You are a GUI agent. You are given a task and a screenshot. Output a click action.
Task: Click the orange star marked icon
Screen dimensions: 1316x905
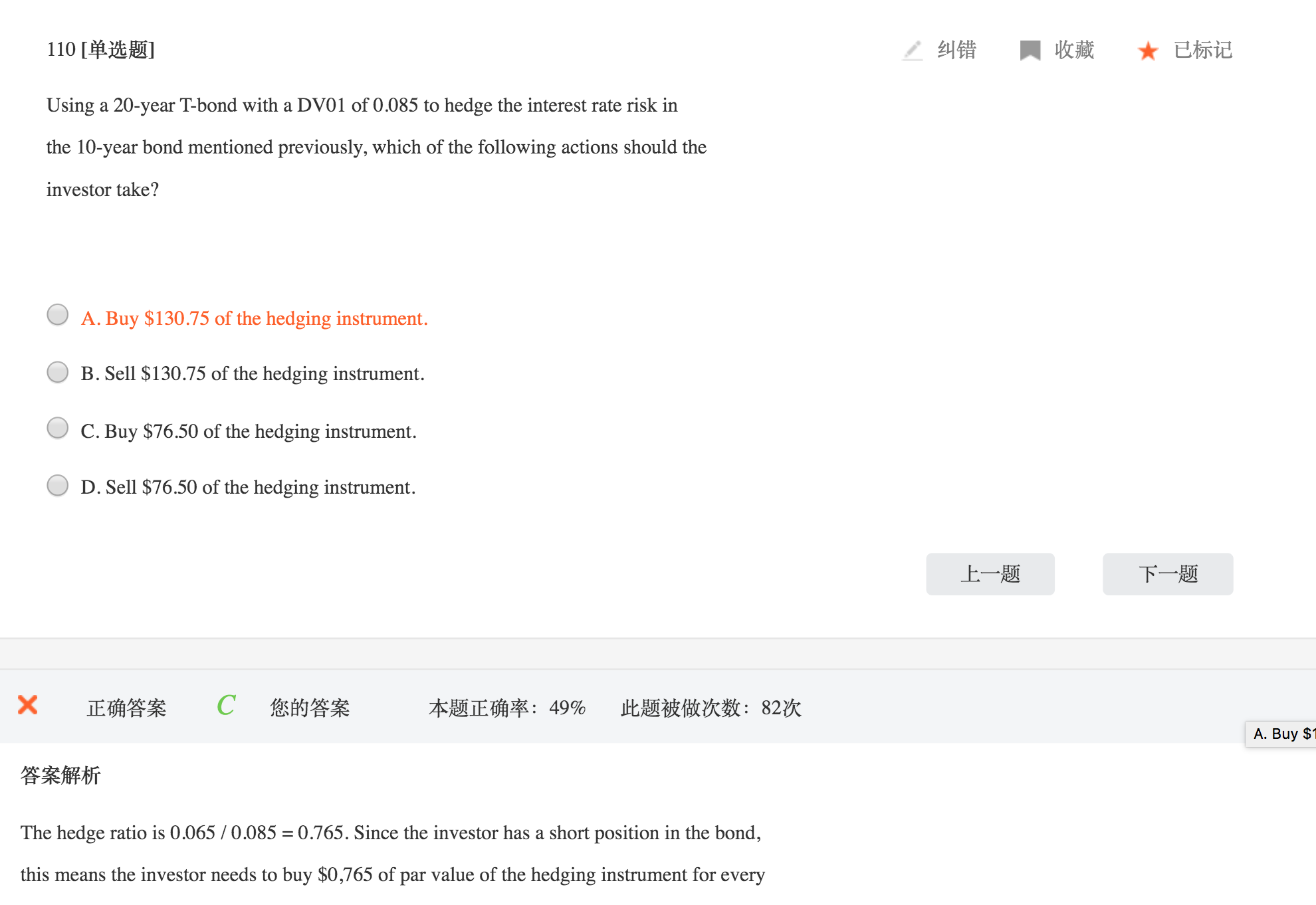1148,50
